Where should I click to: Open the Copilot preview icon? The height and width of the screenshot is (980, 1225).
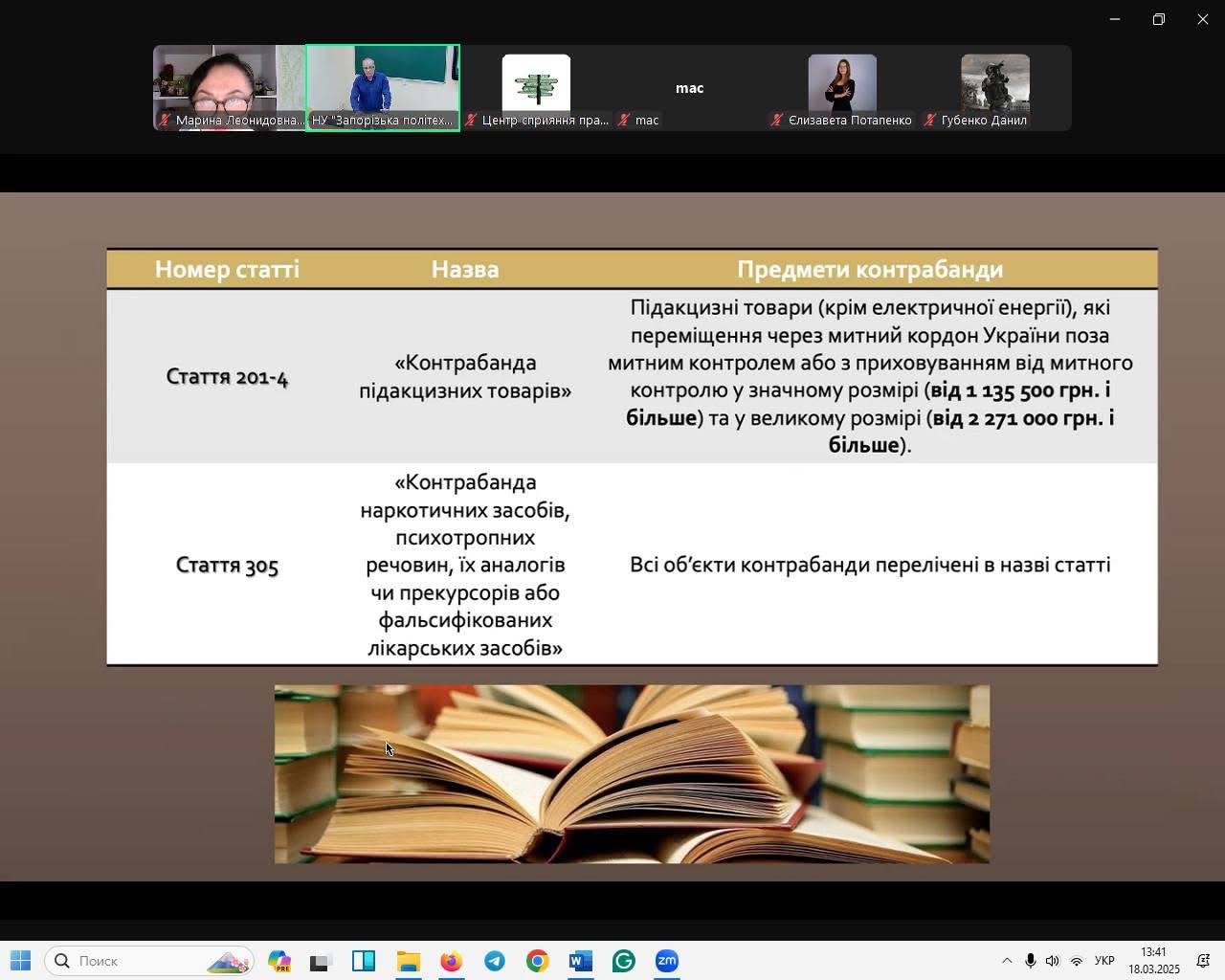click(279, 961)
